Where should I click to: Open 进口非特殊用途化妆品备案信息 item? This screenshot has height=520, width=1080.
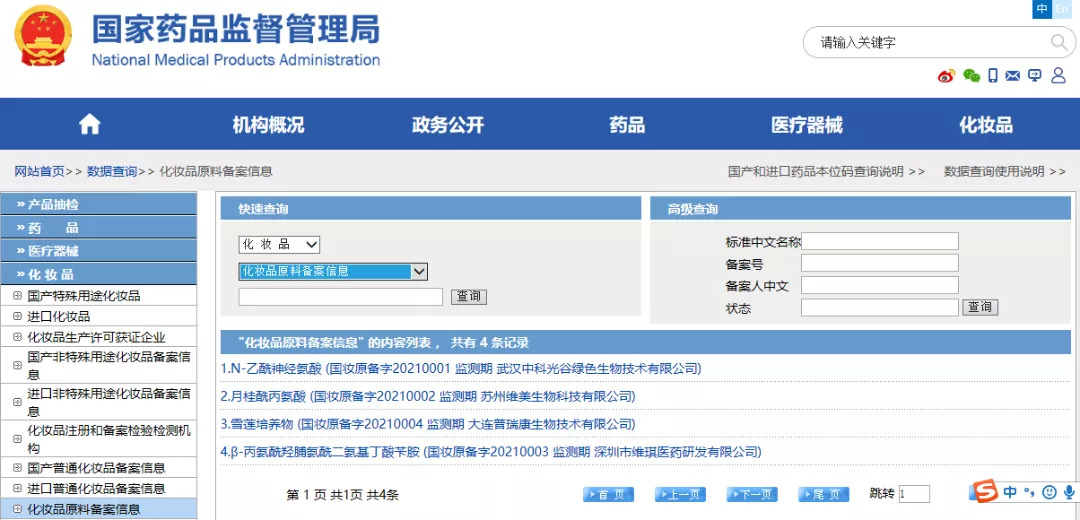[98, 403]
